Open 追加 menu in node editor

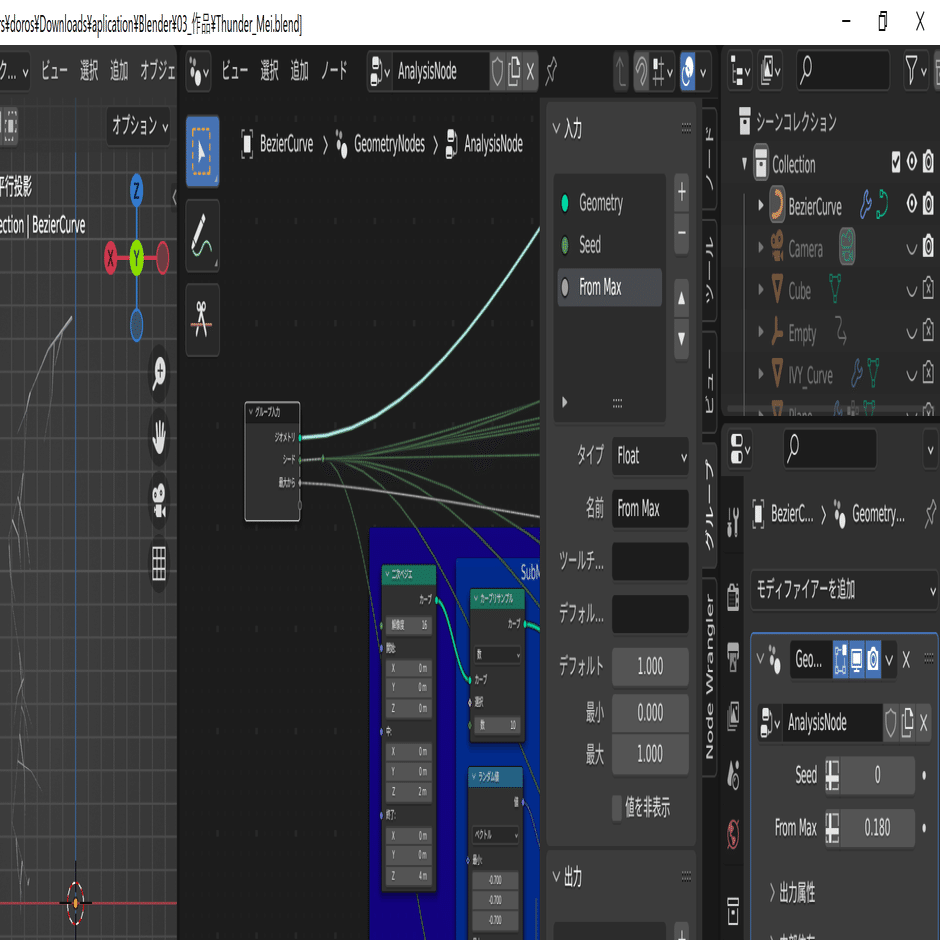coord(299,71)
